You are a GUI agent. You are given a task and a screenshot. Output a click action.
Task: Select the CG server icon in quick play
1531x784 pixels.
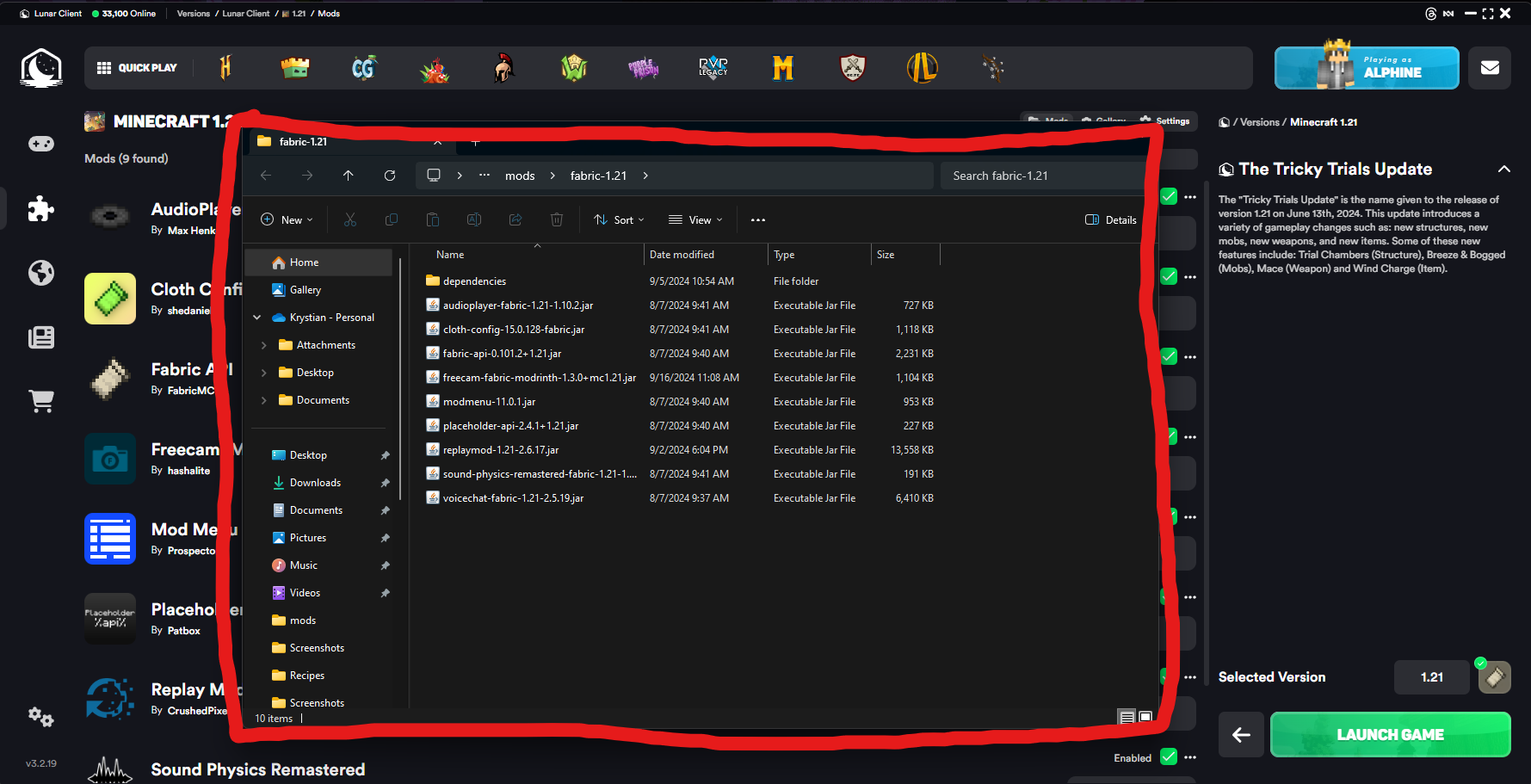pos(365,67)
